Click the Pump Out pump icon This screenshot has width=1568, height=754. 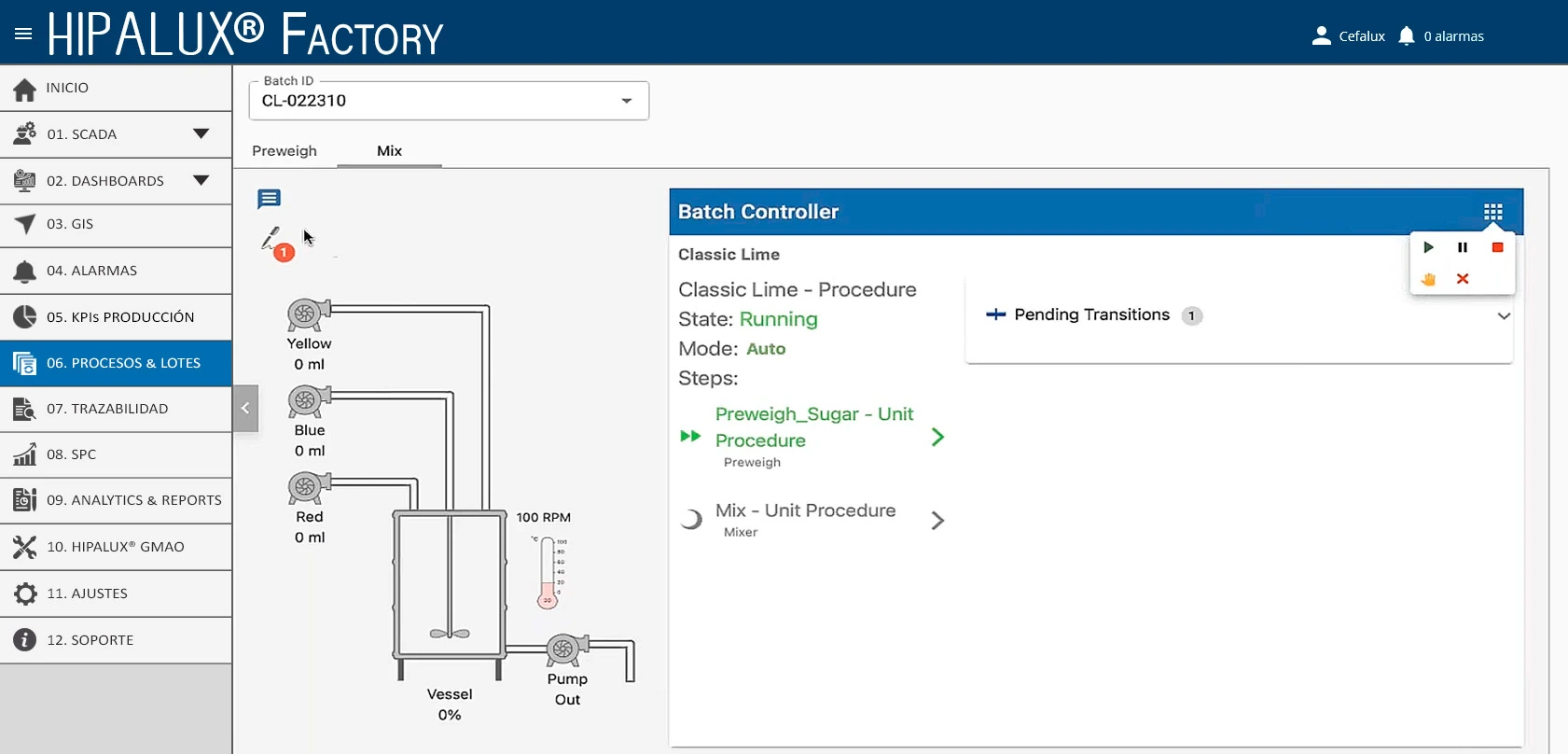(566, 649)
